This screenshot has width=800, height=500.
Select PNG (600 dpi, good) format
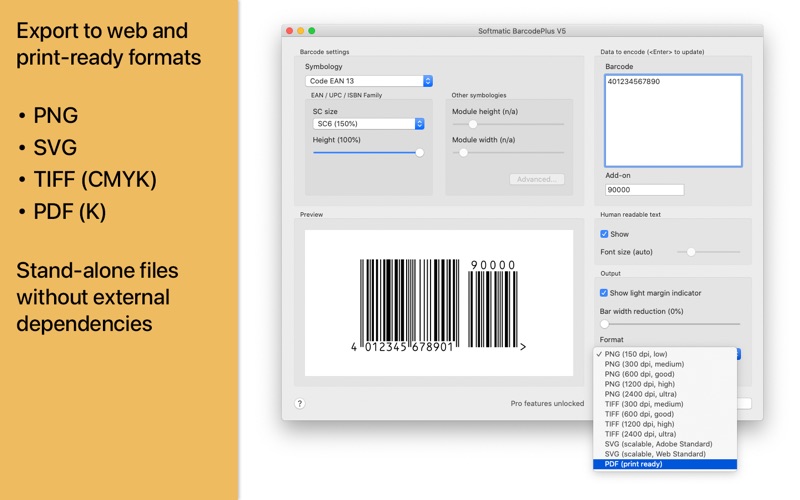tap(665, 374)
